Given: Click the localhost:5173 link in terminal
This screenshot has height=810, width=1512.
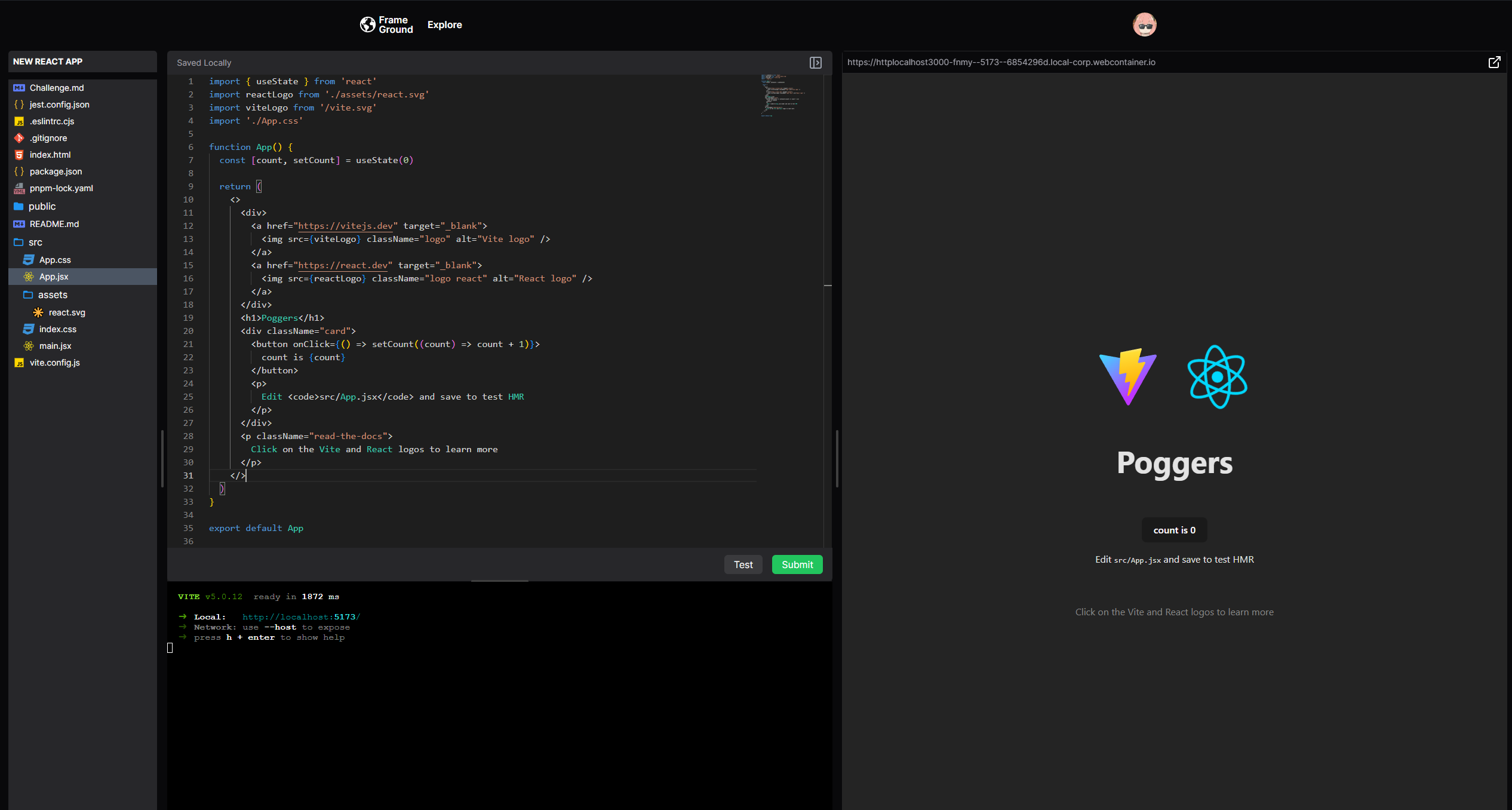Looking at the screenshot, I should coord(301,617).
